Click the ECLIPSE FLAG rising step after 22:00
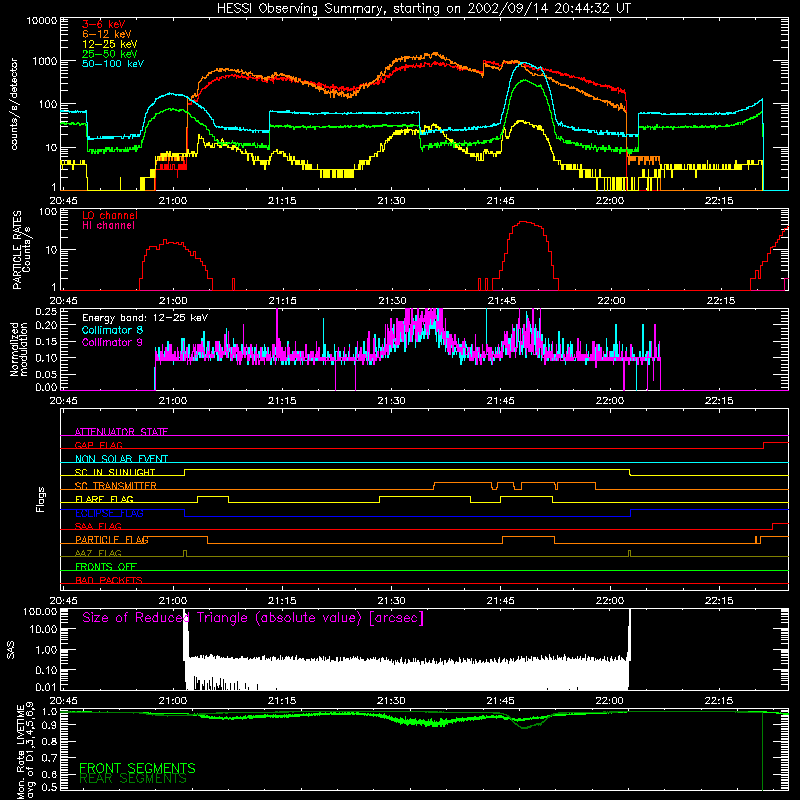 pyautogui.click(x=631, y=513)
